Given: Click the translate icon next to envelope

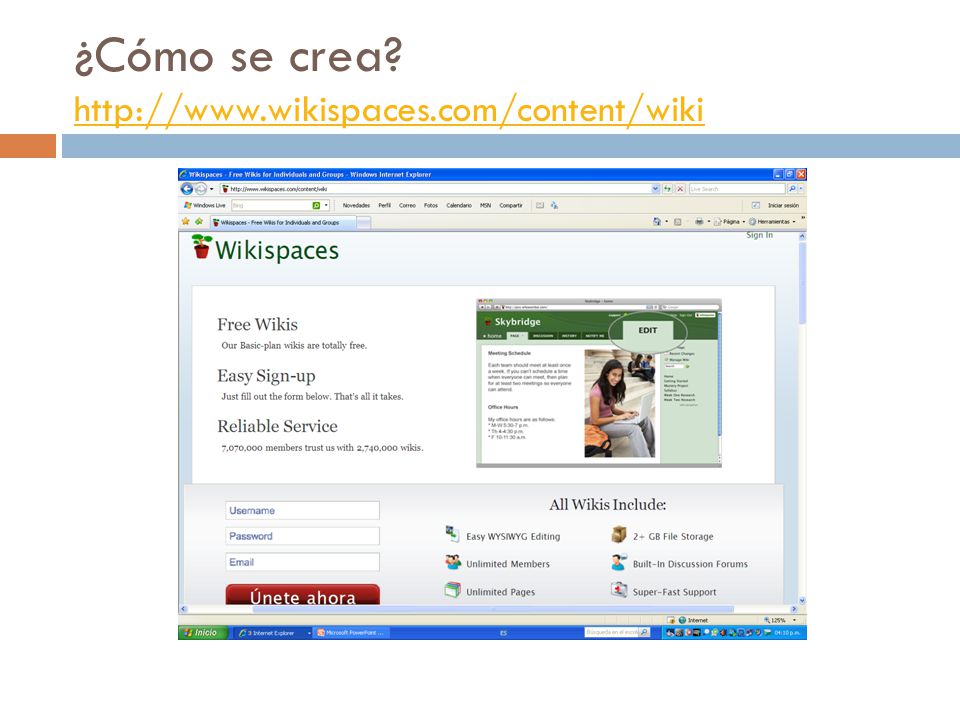Looking at the screenshot, I should point(554,206).
